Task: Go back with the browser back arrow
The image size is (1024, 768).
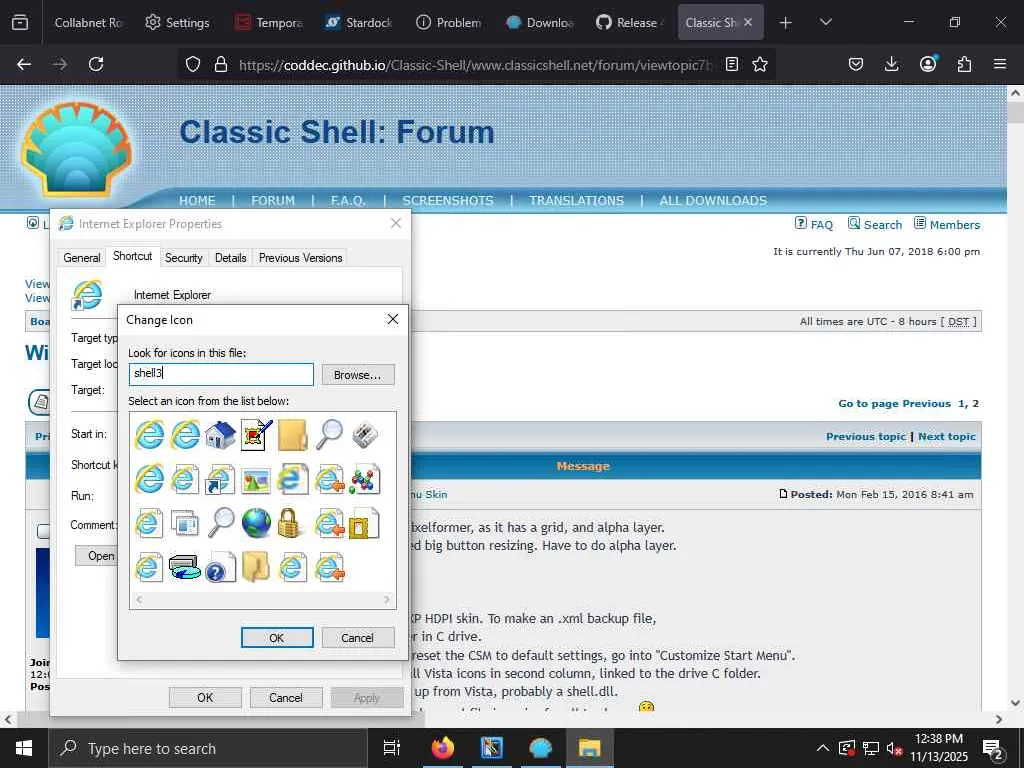Action: click(24, 64)
